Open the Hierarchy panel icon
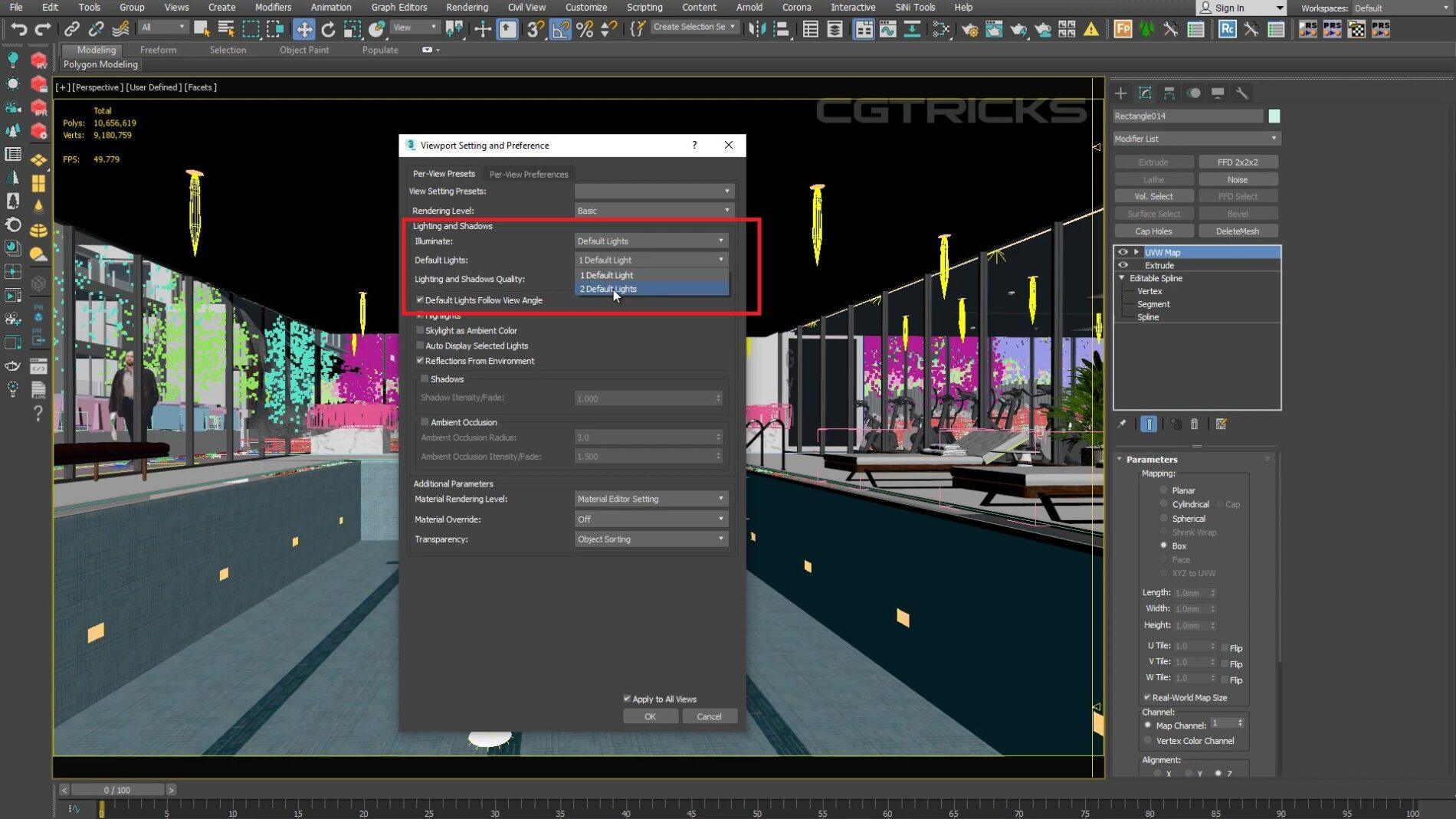The width and height of the screenshot is (1456, 819). coord(1169,93)
